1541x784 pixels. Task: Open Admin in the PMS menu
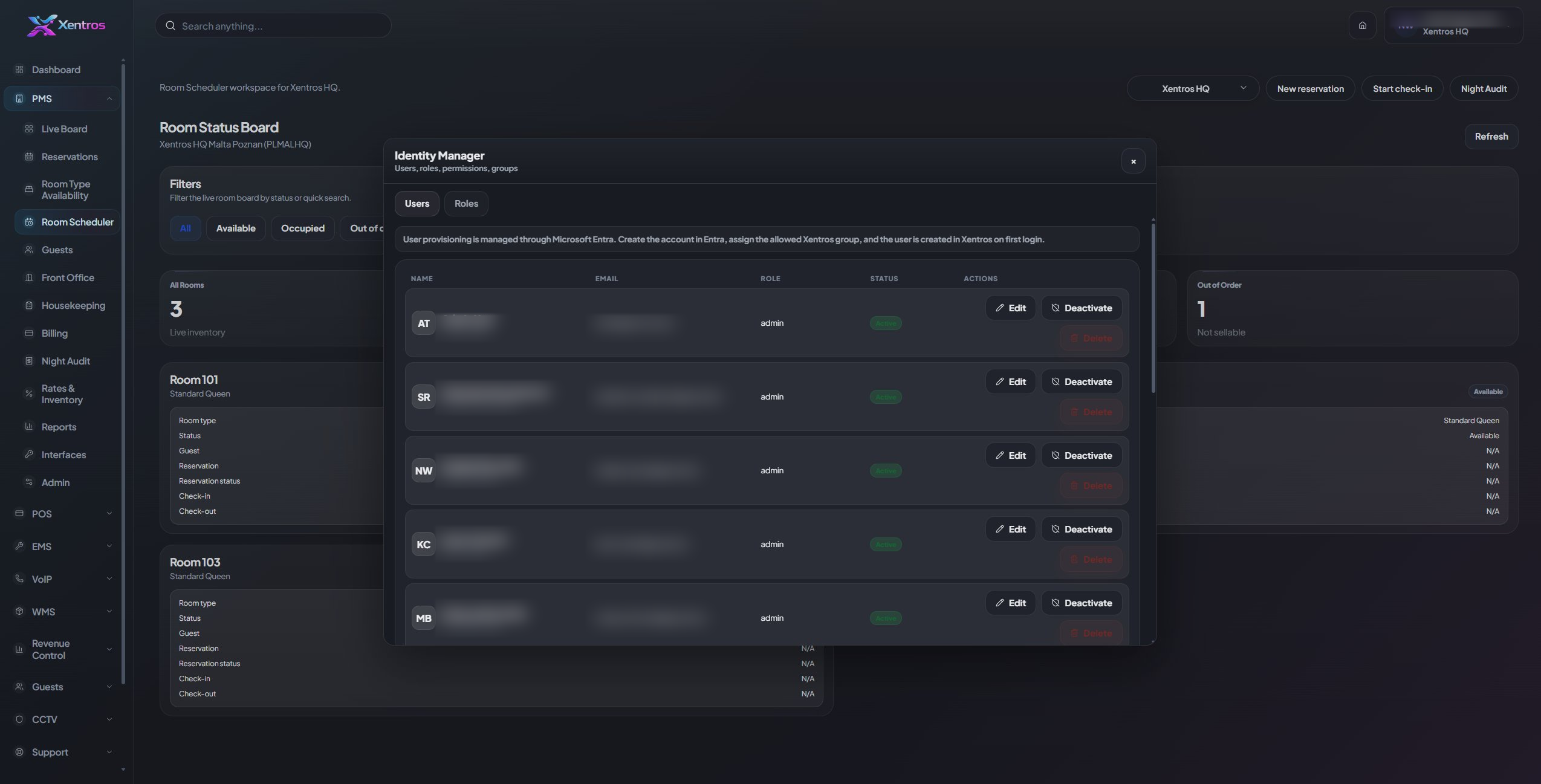68,482
